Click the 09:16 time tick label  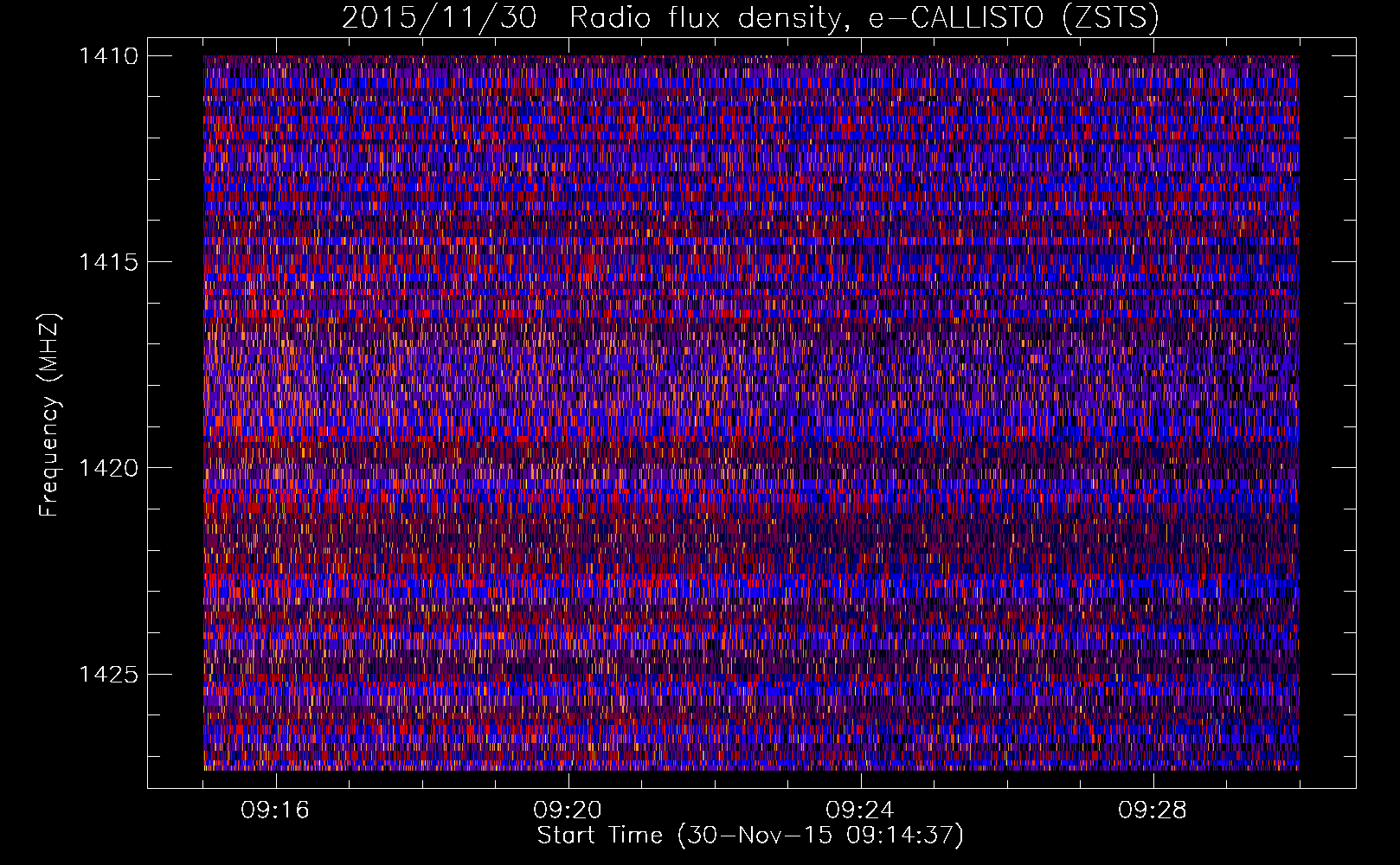pos(275,810)
